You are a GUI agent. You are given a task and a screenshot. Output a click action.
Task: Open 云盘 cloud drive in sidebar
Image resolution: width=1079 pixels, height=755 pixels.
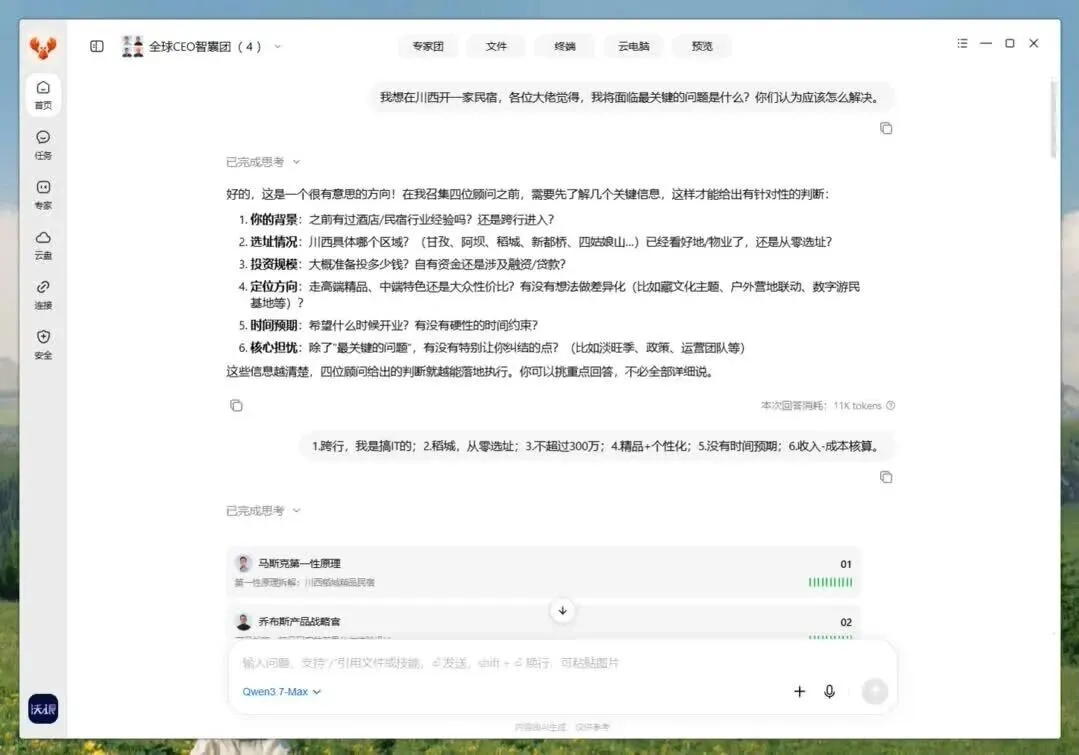pos(43,245)
